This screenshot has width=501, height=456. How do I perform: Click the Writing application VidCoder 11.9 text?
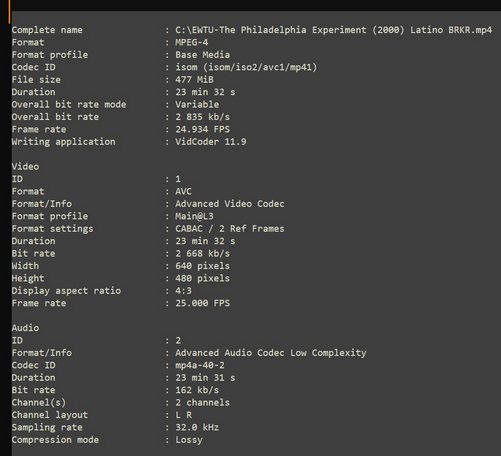211,142
